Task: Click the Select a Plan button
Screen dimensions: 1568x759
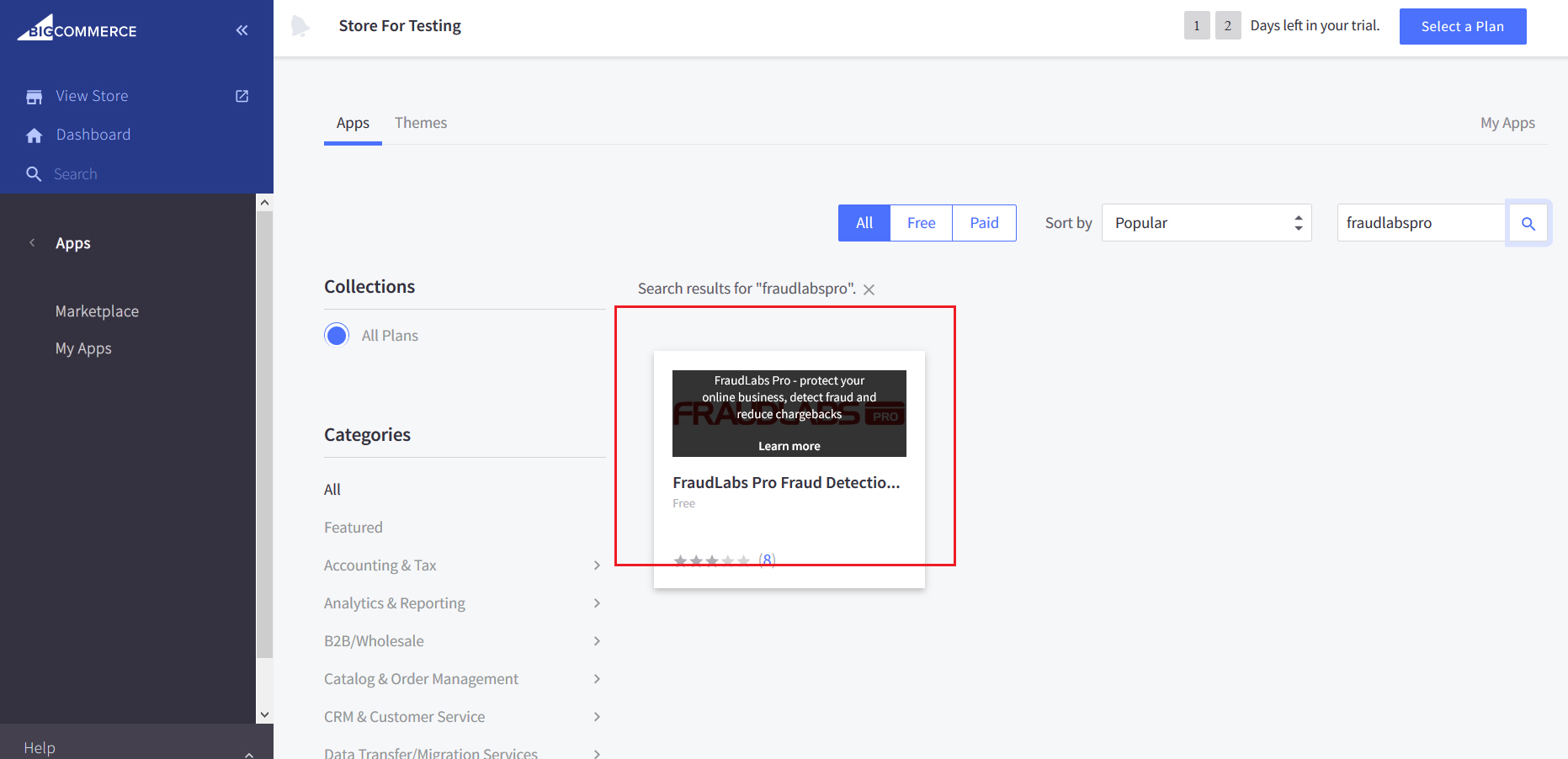Action: click(1462, 26)
